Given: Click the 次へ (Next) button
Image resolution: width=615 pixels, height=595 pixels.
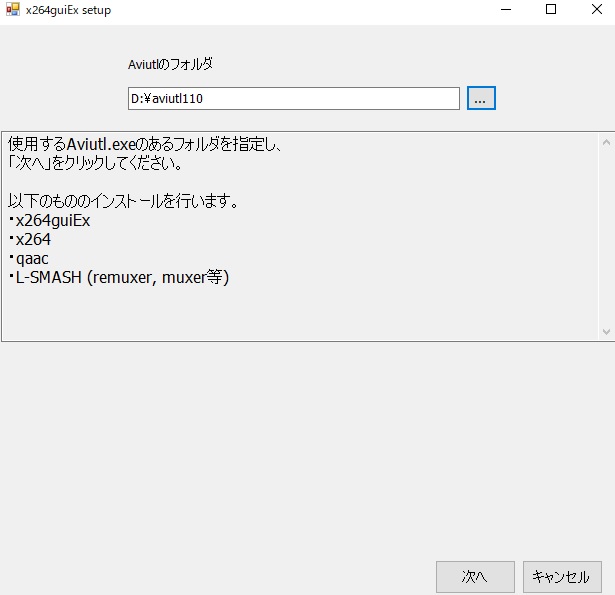Looking at the screenshot, I should 475,577.
